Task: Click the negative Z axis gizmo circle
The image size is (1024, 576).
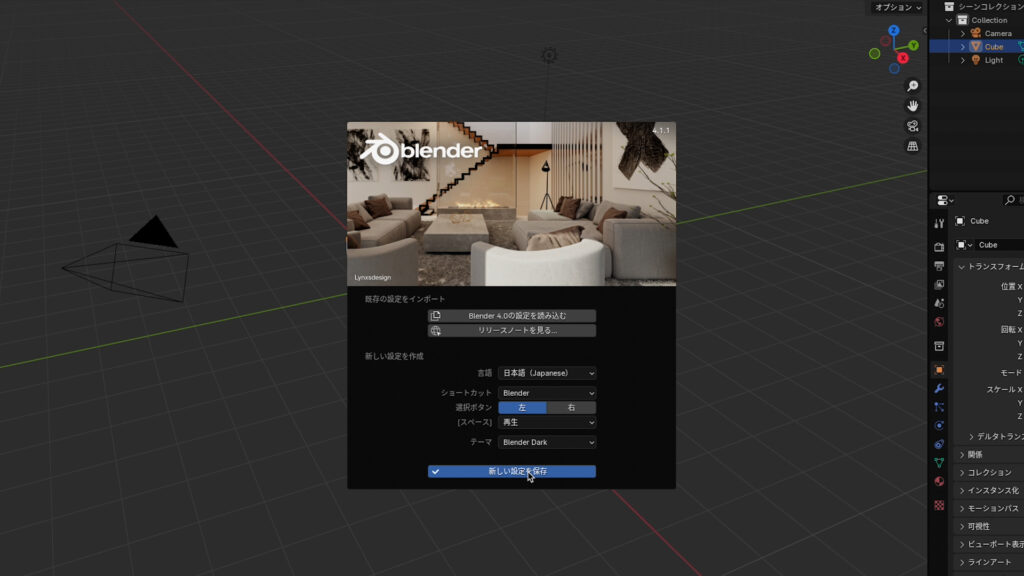Action: click(894, 69)
